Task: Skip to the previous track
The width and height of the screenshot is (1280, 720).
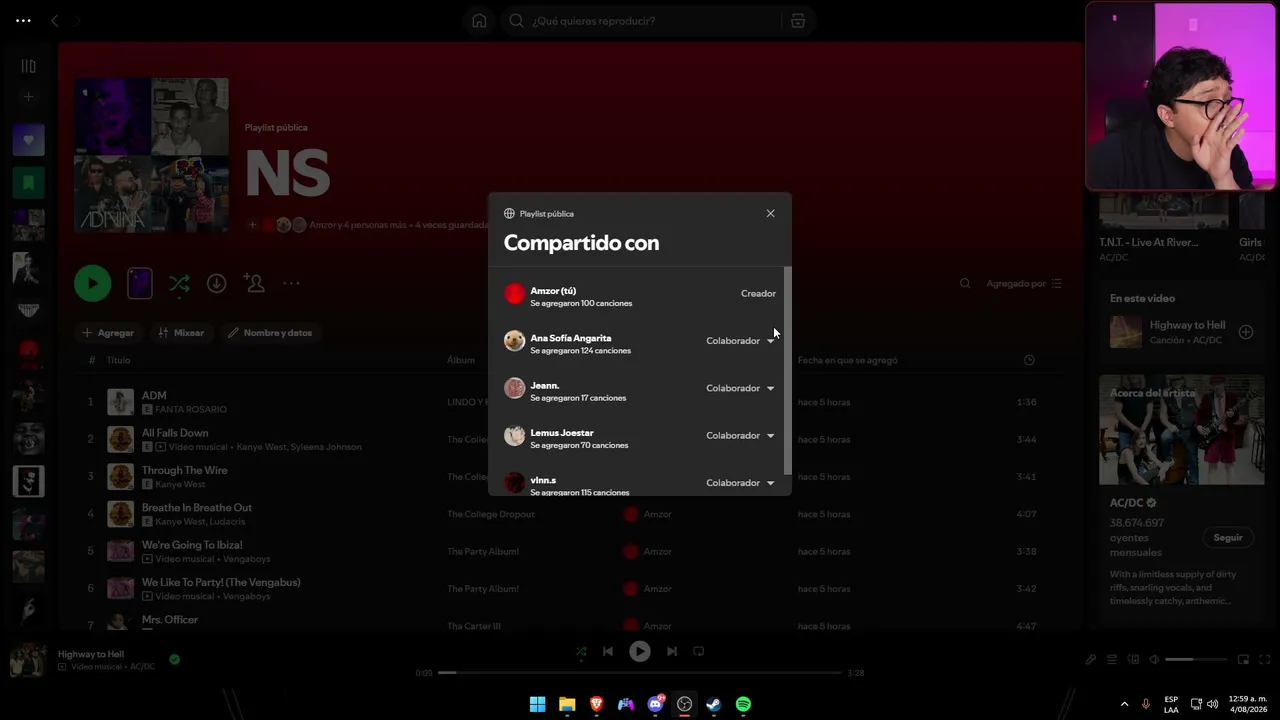Action: click(x=607, y=651)
